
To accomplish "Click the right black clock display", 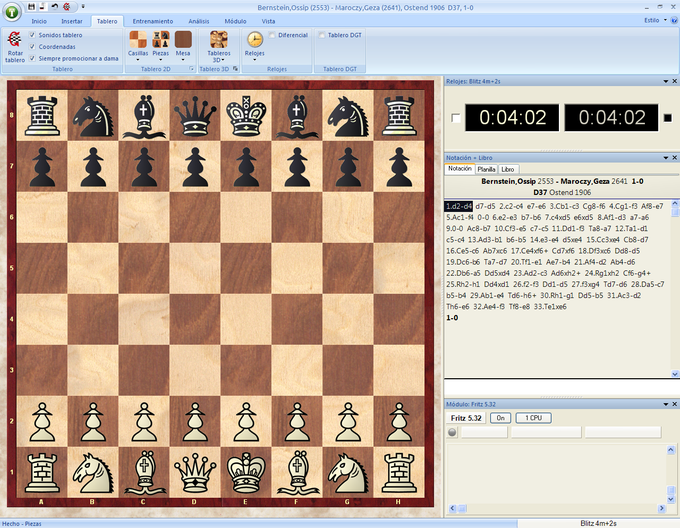I will 611,117.
